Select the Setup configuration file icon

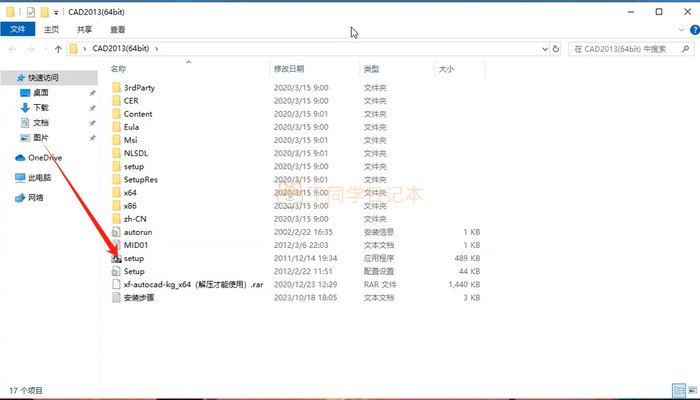pos(117,271)
